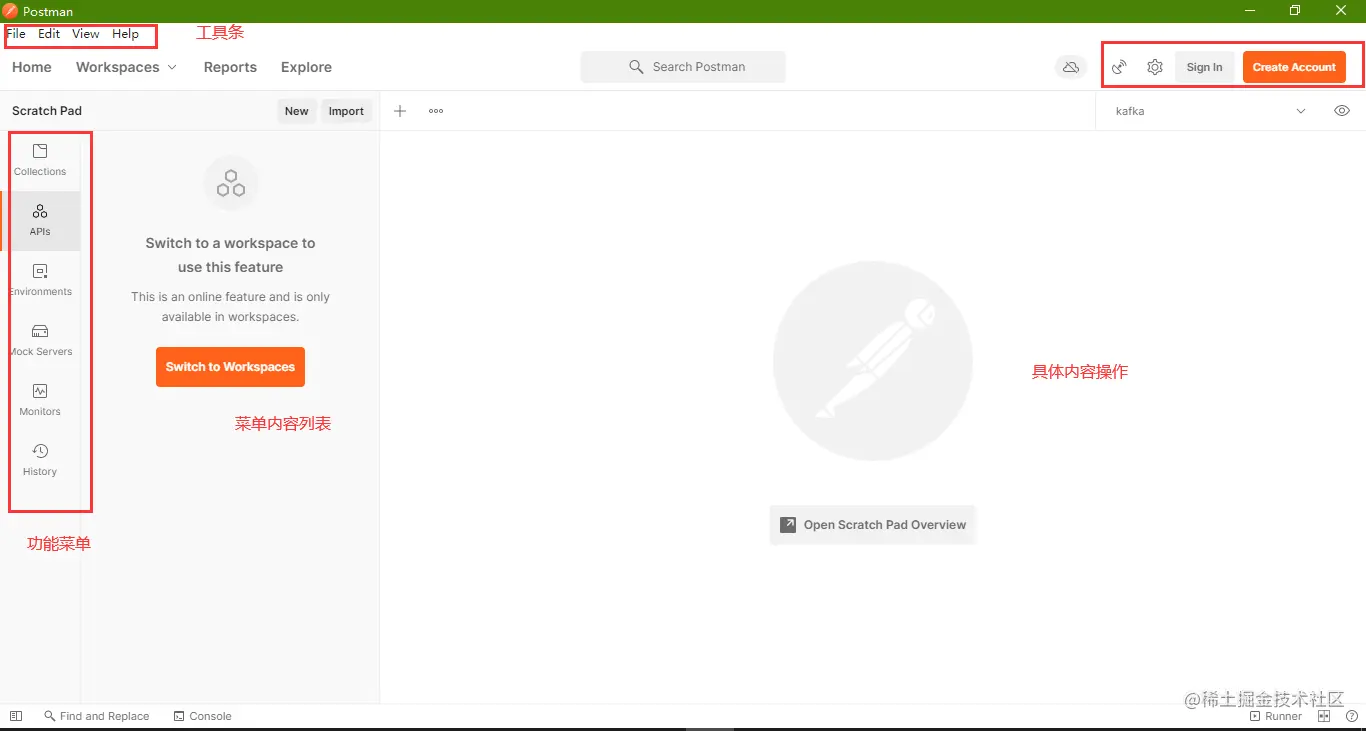Click the capture requests satellite icon
The image size is (1366, 731).
tap(1120, 67)
